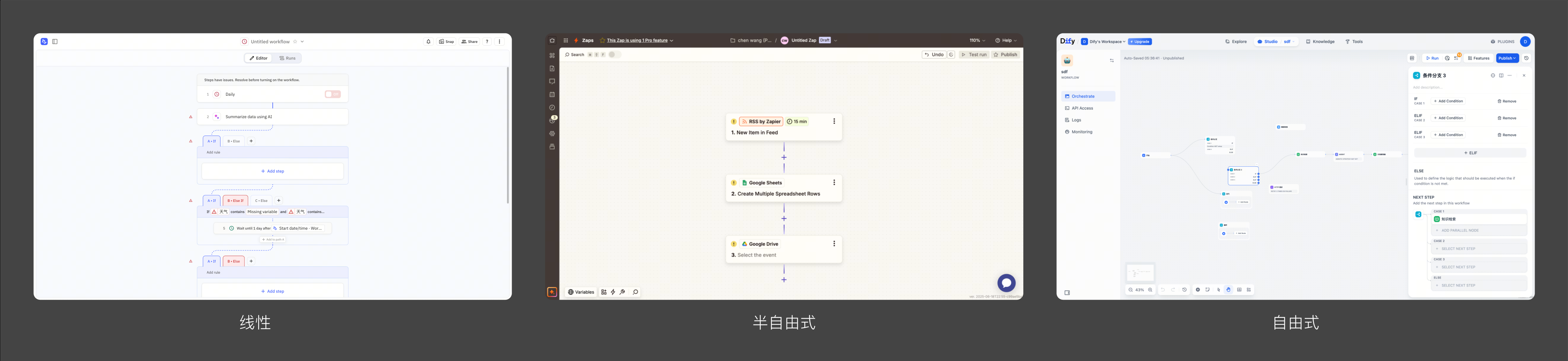
Task: Go to the Dify Explore menu
Action: (1236, 41)
